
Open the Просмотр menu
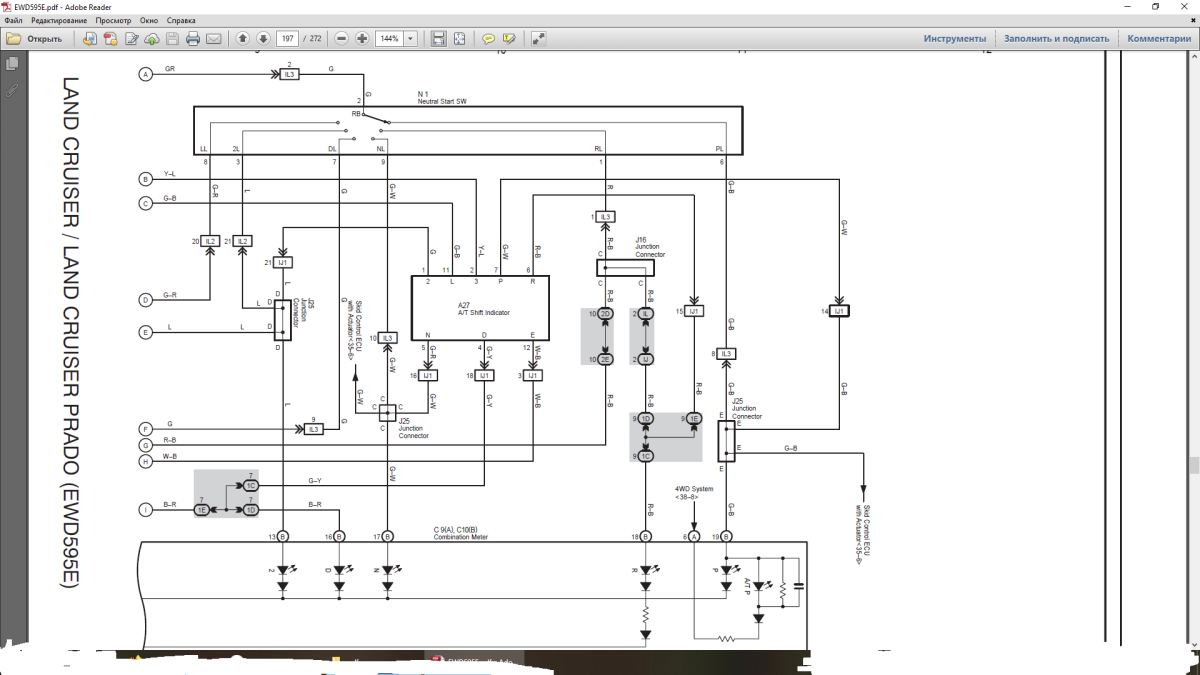pos(113,20)
